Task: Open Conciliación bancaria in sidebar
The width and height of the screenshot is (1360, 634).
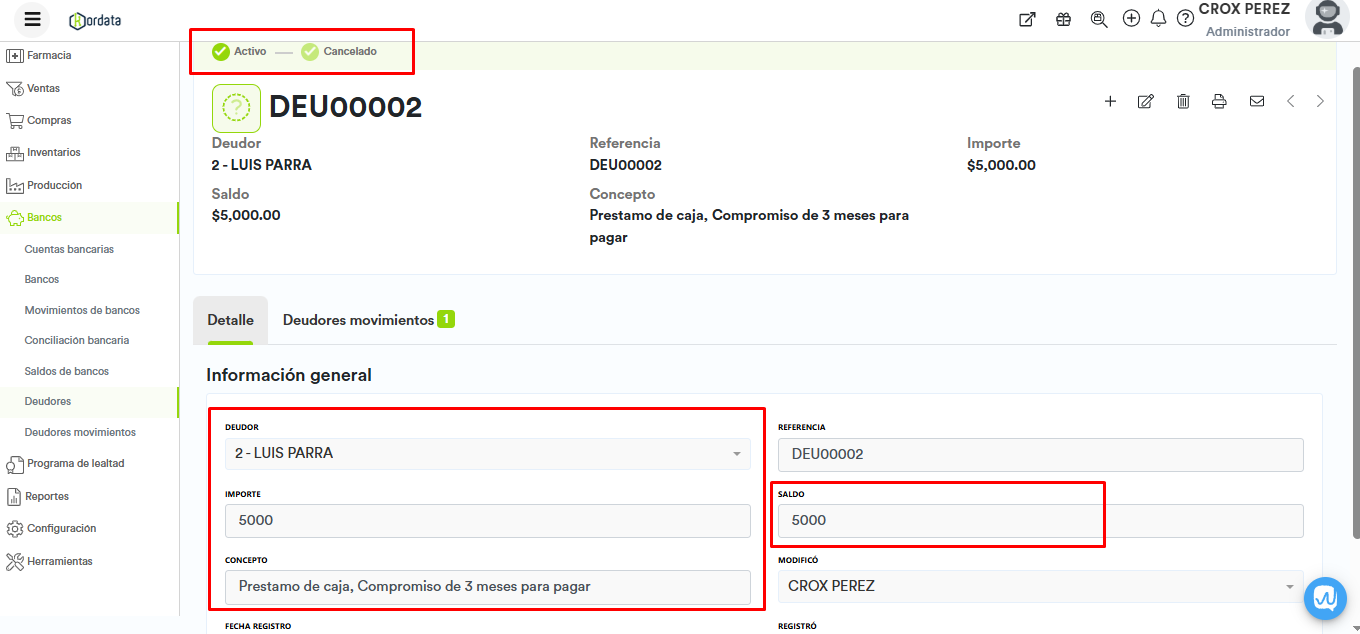Action: tap(77, 340)
